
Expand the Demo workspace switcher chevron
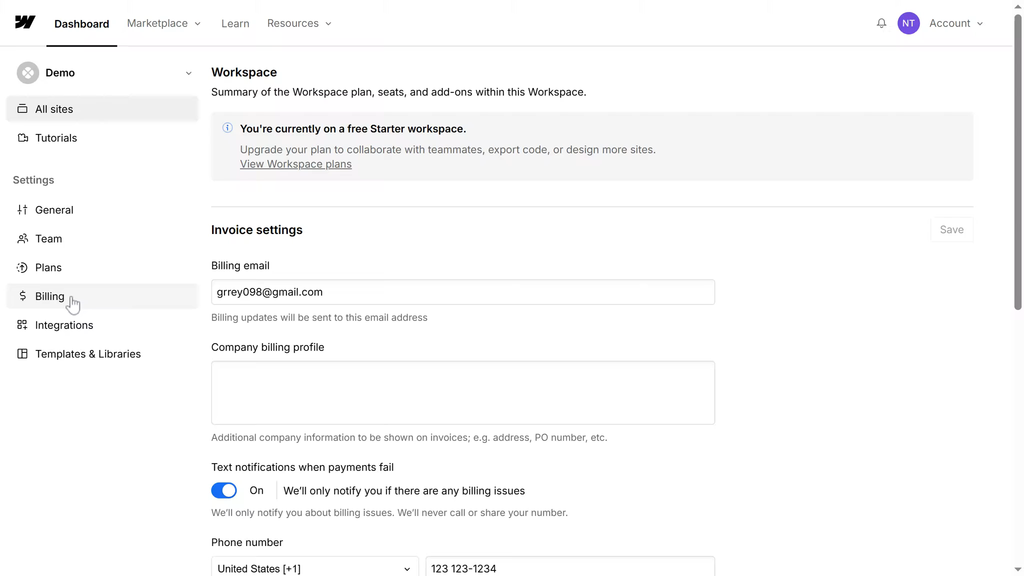tap(188, 73)
